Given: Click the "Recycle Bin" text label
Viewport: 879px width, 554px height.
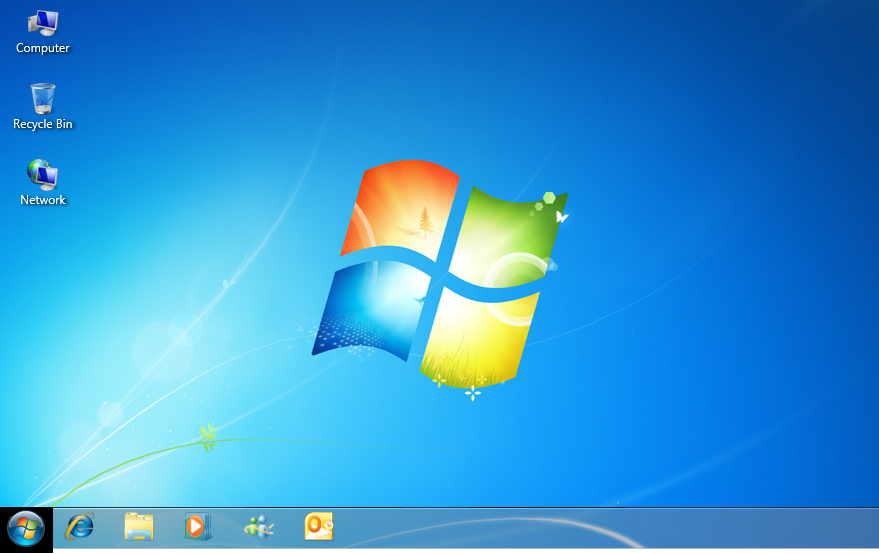Looking at the screenshot, I should (43, 124).
